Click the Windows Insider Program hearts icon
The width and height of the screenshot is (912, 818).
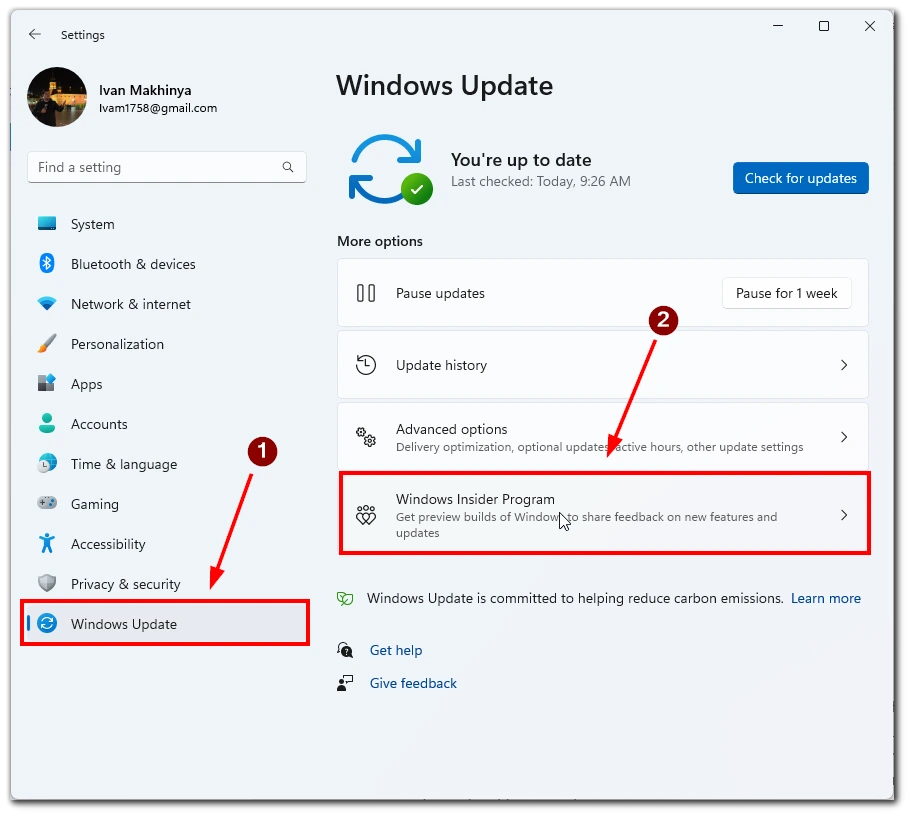366,515
